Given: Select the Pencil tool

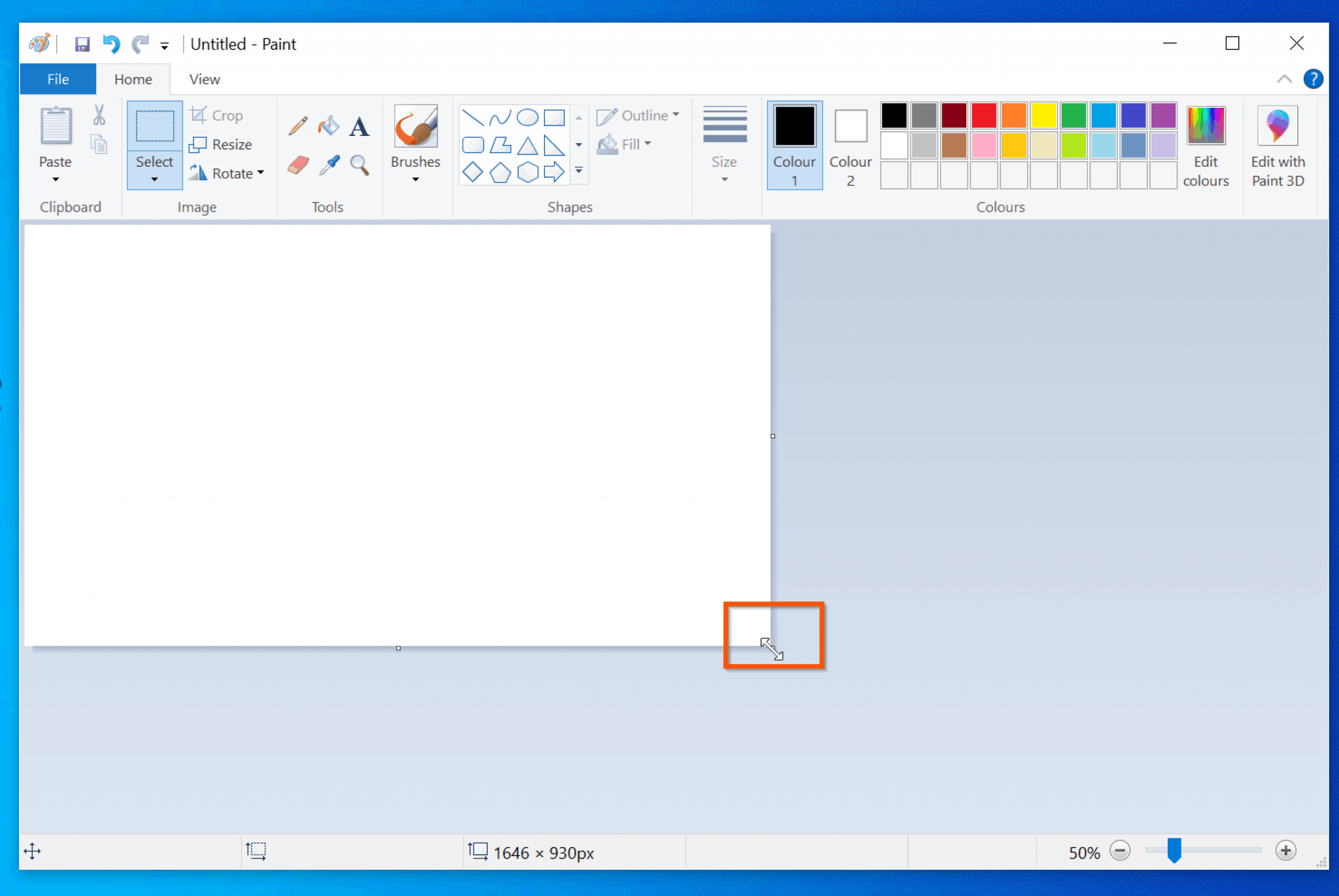Looking at the screenshot, I should pyautogui.click(x=297, y=125).
